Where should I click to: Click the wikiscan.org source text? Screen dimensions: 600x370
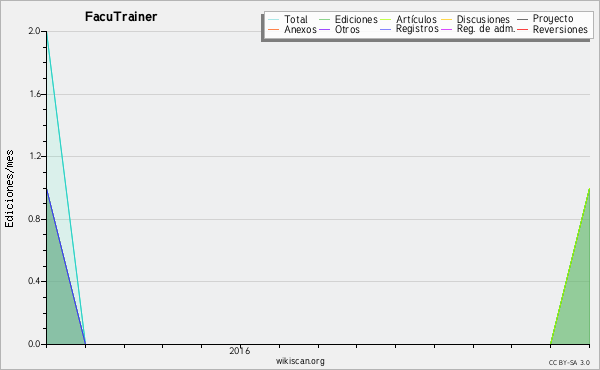click(300, 361)
